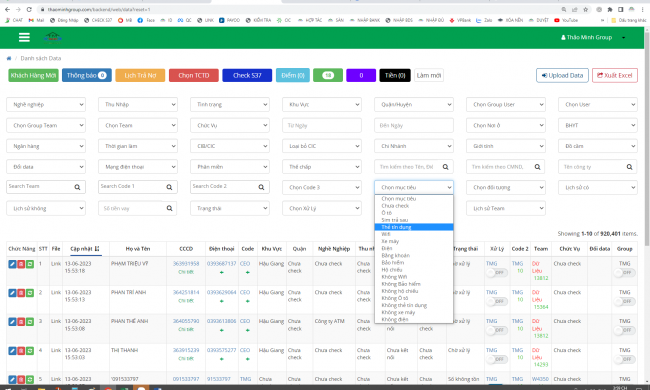The width and height of the screenshot is (650, 390).
Task: Delete PHAN TRÍ ANH row with red icon
Action: (21, 293)
